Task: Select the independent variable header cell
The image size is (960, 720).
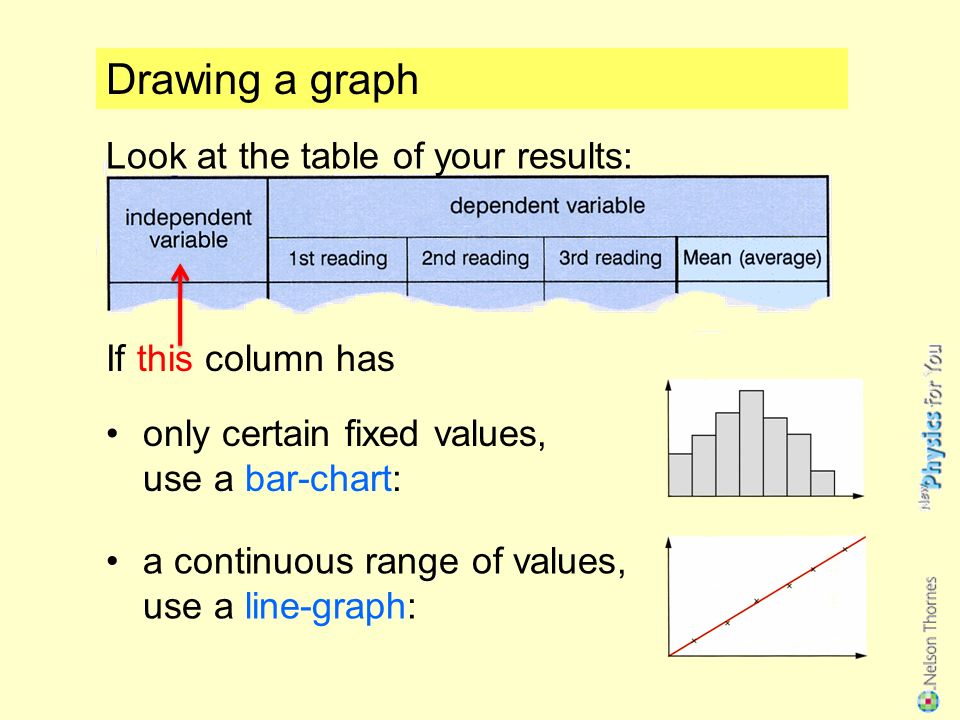Action: (188, 230)
